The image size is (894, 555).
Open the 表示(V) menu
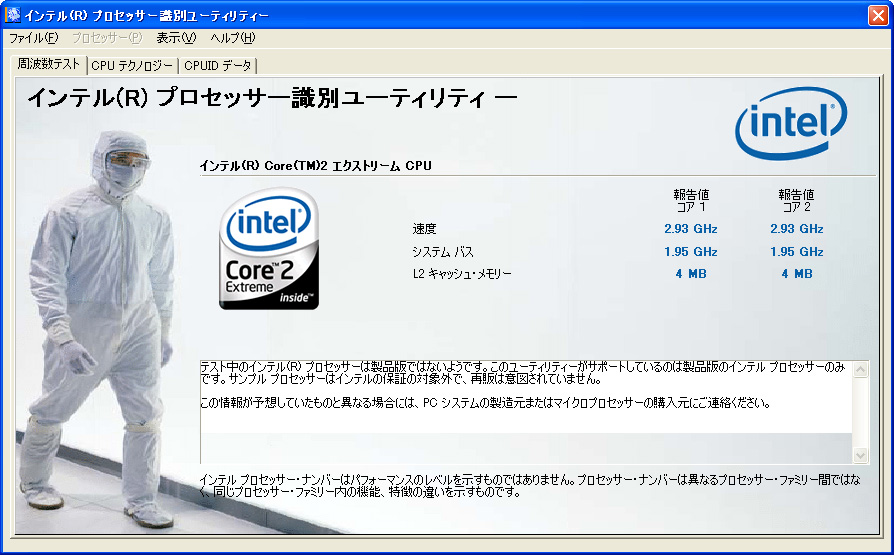pos(176,38)
